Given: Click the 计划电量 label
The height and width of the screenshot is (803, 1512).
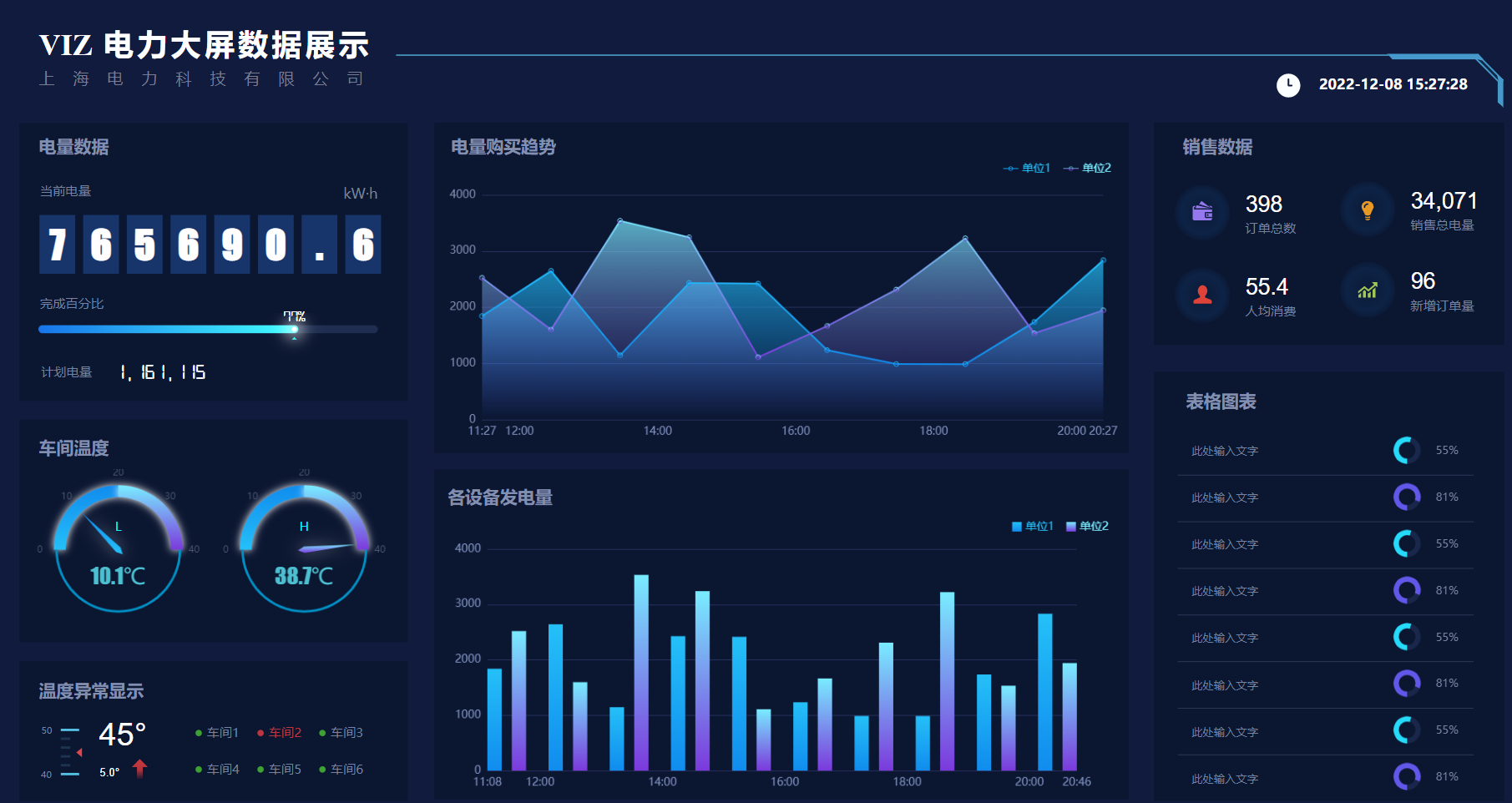Looking at the screenshot, I should 67,372.
